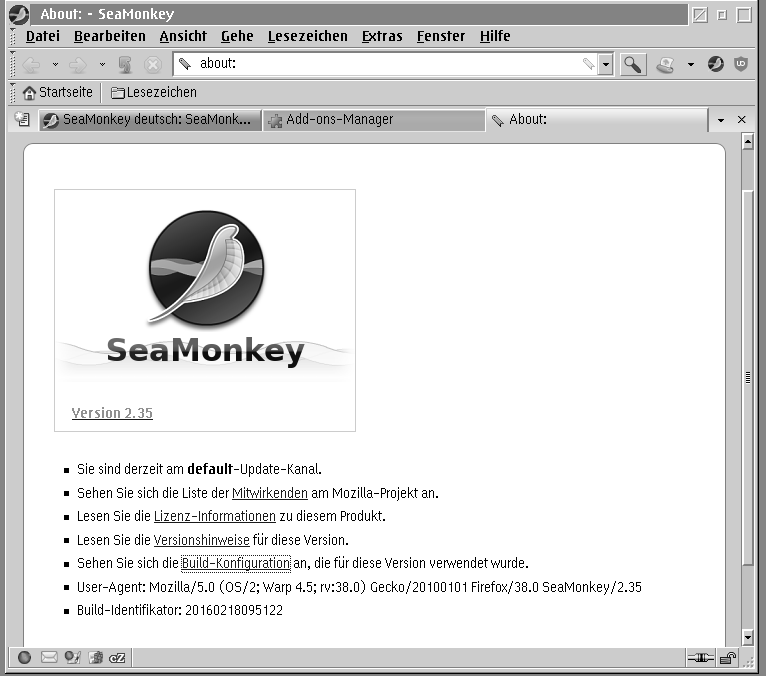Open the Build-Konfiguration link
Image resolution: width=766 pixels, height=676 pixels.
(x=235, y=563)
